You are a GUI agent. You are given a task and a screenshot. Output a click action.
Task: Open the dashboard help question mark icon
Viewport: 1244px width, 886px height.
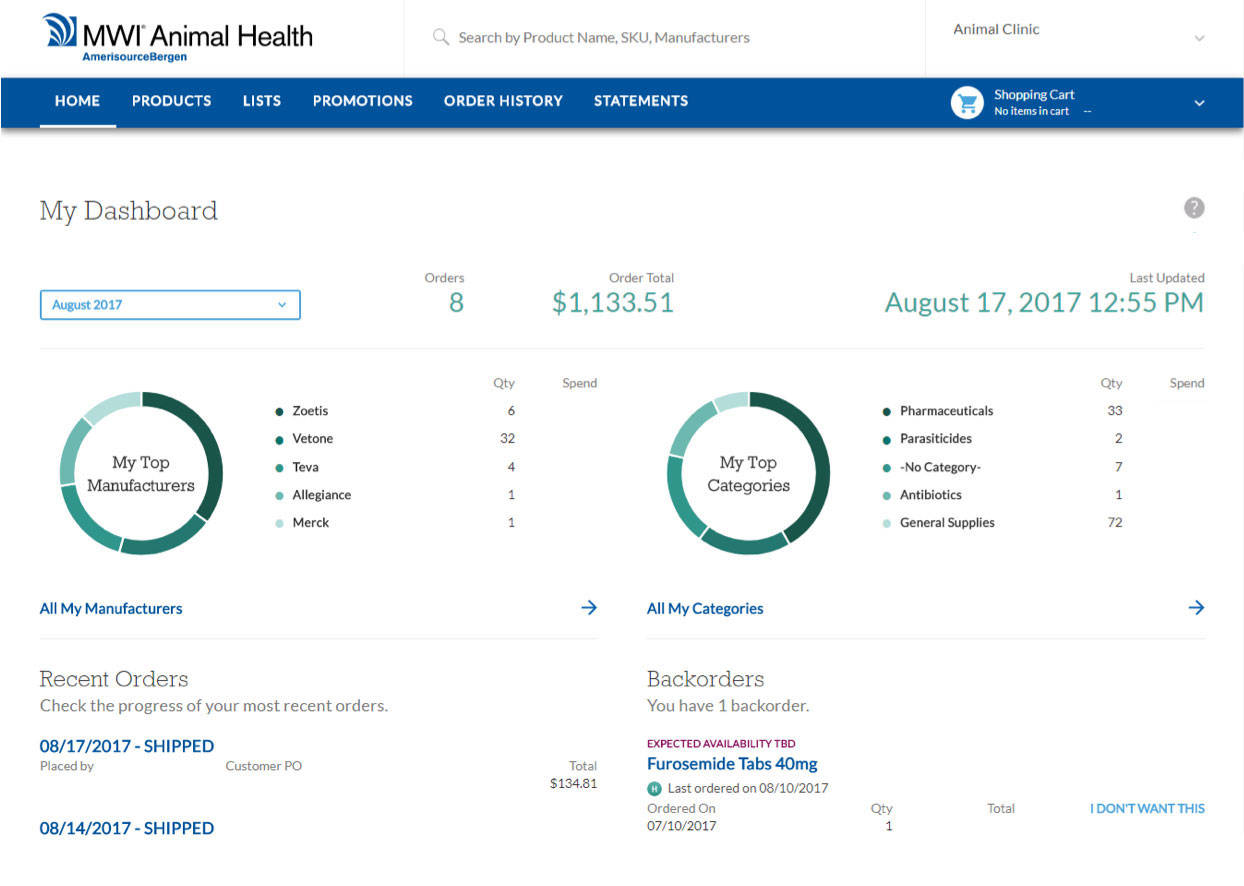pyautogui.click(x=1194, y=207)
